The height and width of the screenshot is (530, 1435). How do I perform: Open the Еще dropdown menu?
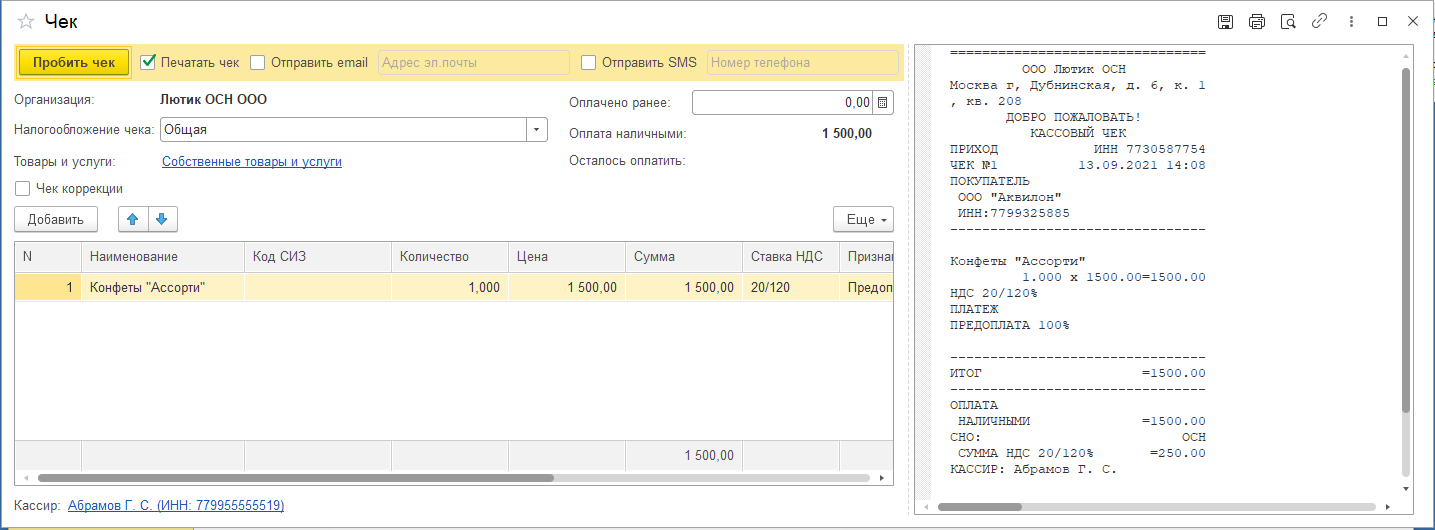tap(863, 219)
